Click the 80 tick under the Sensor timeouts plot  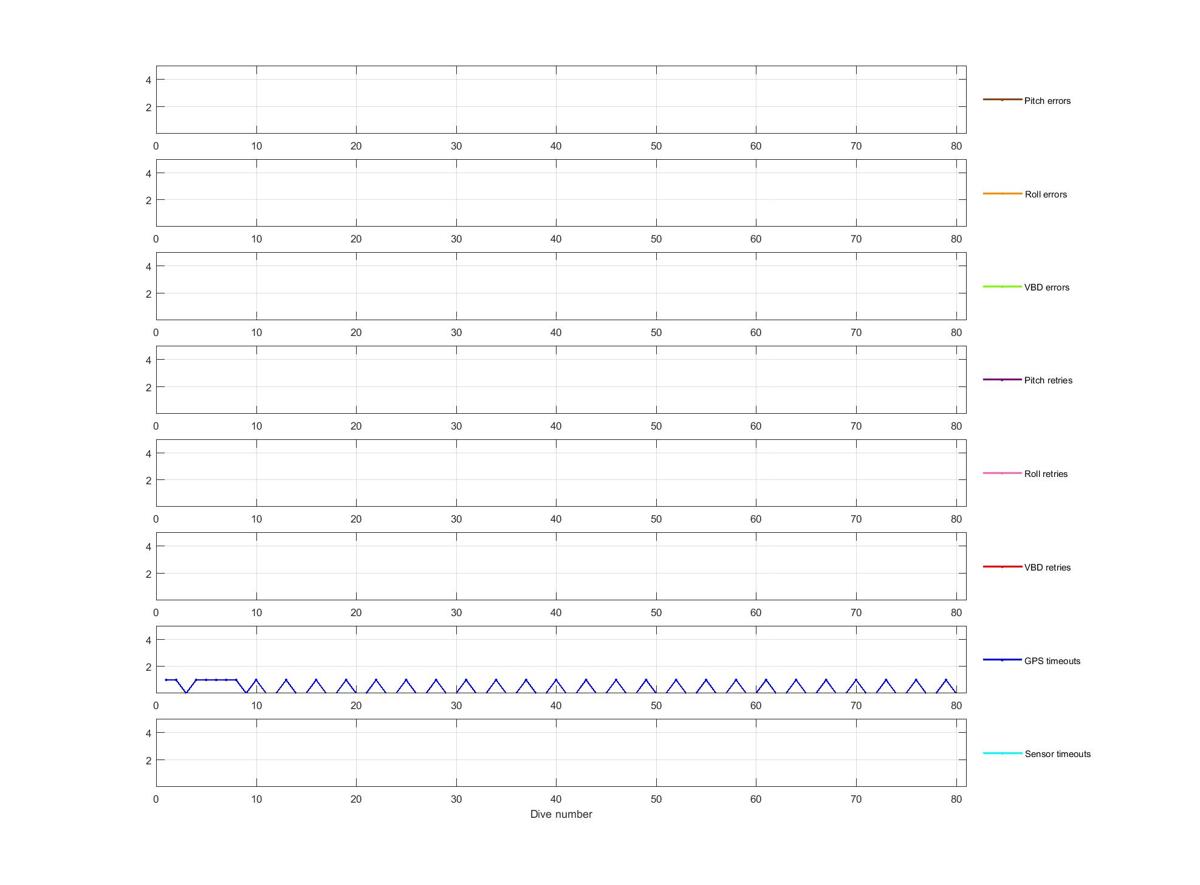pyautogui.click(x=956, y=799)
